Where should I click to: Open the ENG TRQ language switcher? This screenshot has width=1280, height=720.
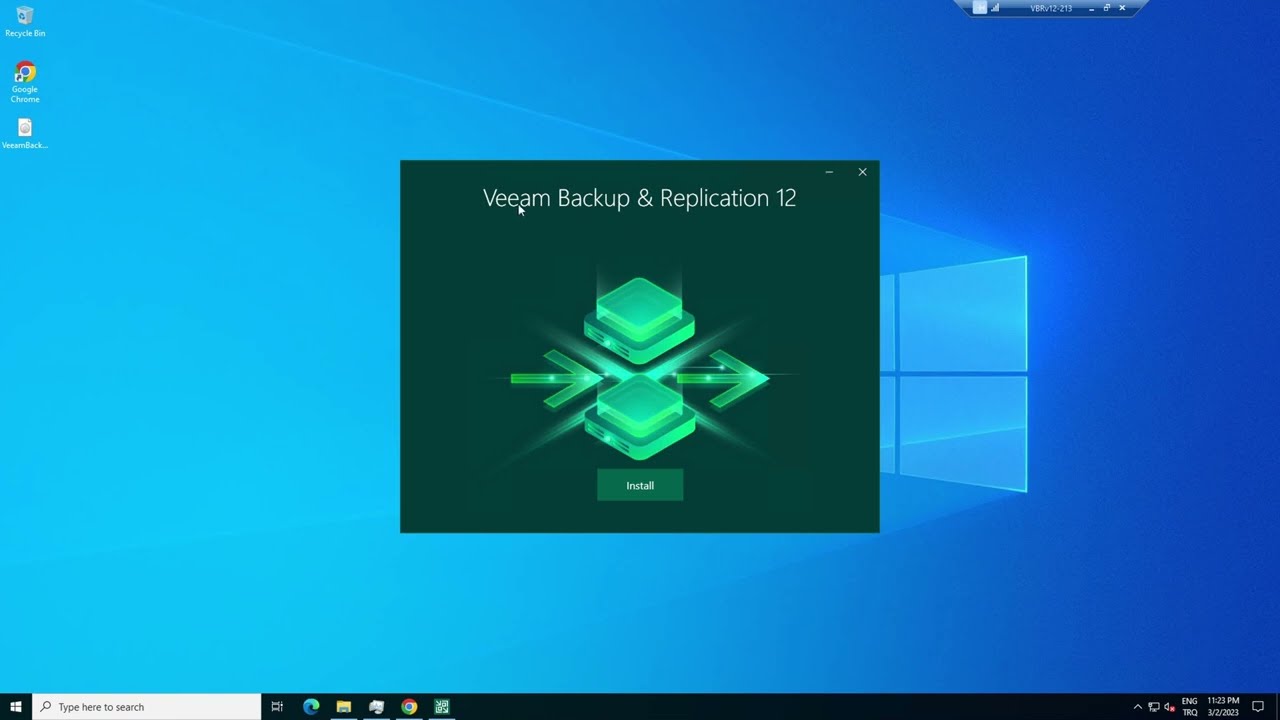[x=1190, y=707]
